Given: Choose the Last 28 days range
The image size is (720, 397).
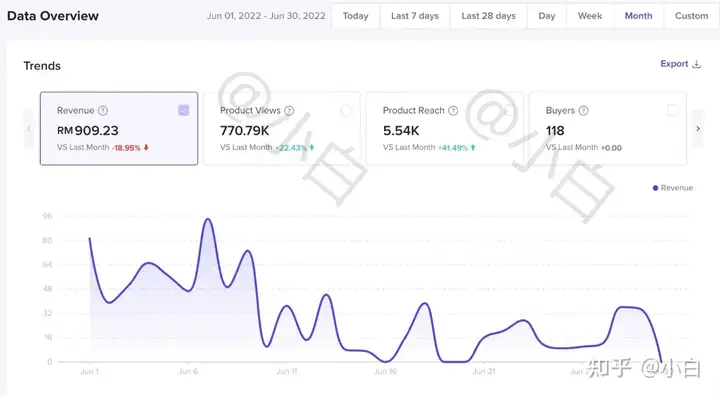Looking at the screenshot, I should click(489, 16).
